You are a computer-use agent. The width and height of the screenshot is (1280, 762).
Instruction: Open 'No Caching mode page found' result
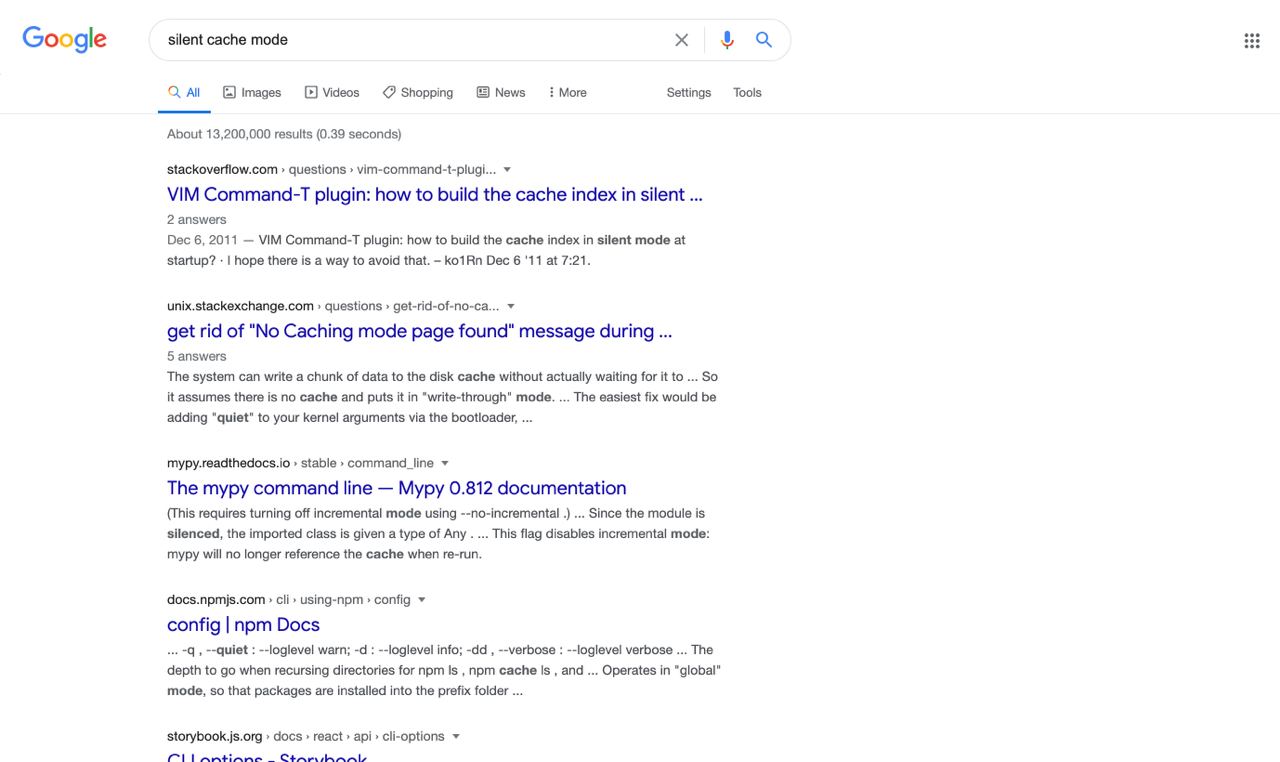pos(419,331)
